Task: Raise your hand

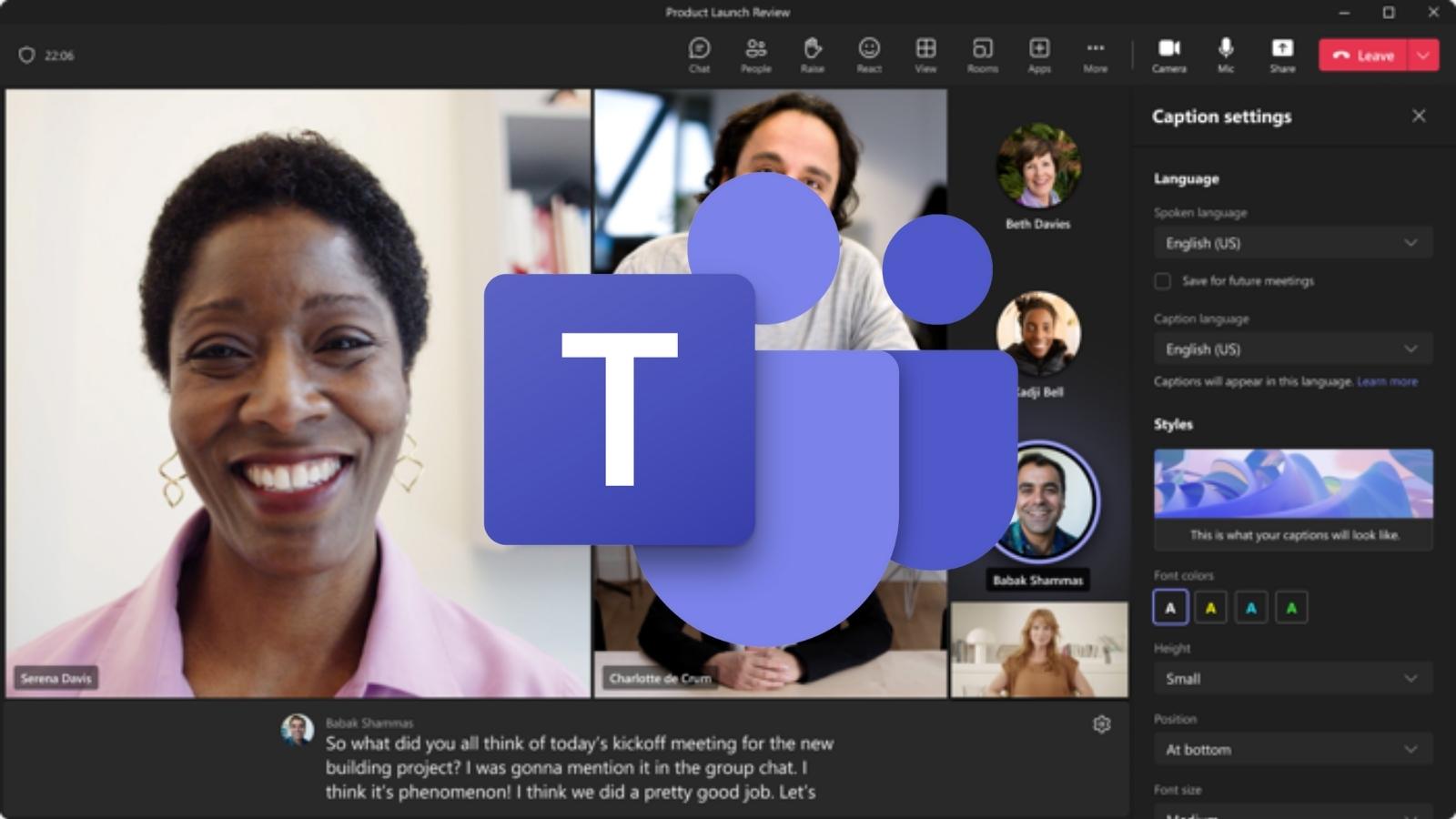Action: coord(813,56)
